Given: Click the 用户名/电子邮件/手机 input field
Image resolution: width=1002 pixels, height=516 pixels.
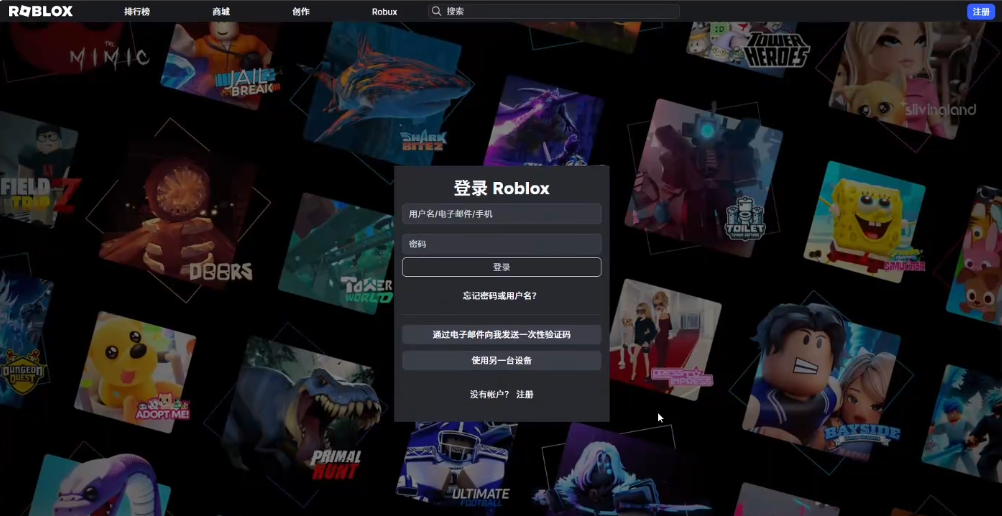Looking at the screenshot, I should 501,214.
